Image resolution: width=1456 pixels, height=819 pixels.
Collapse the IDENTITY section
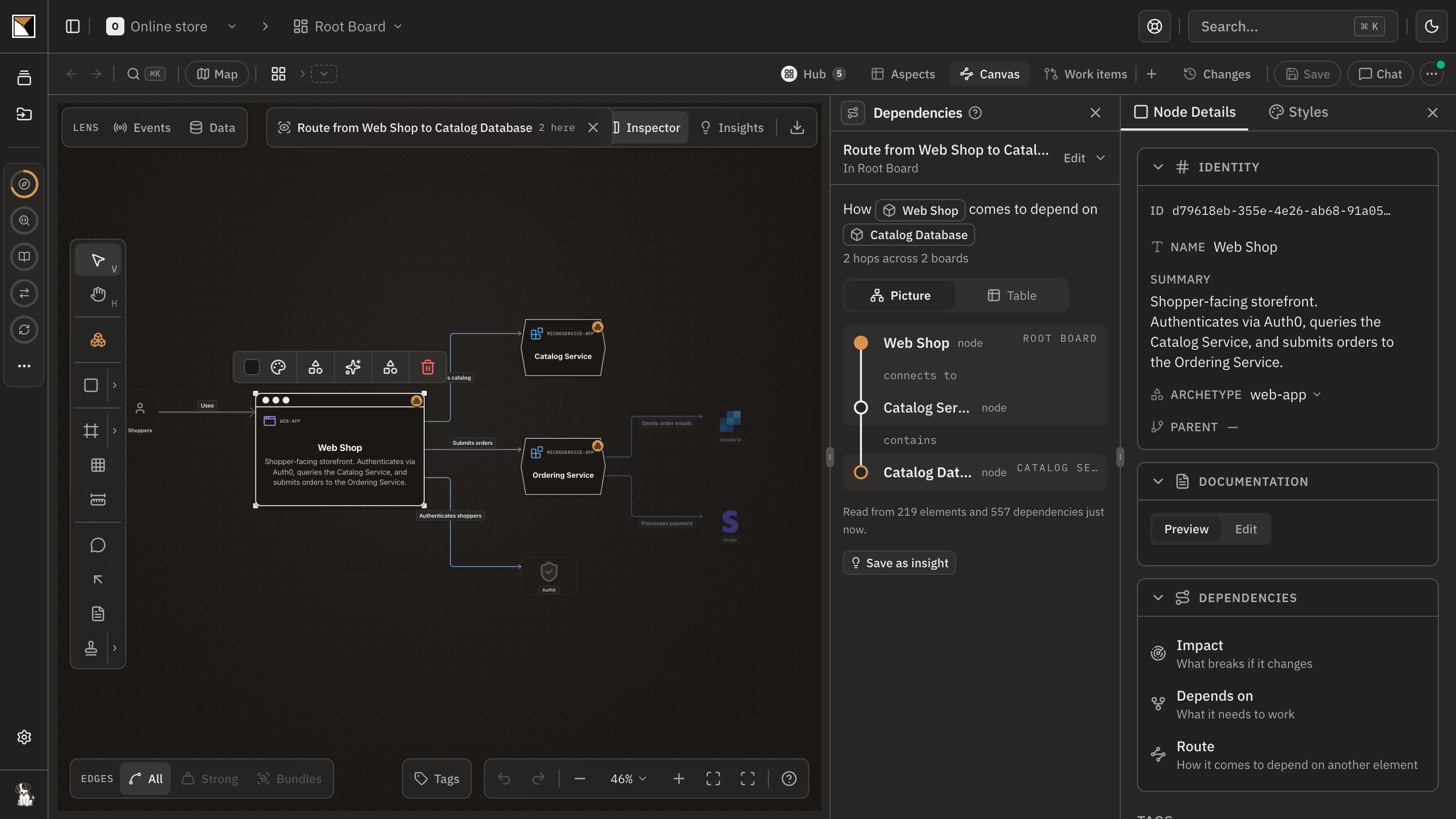click(1158, 167)
